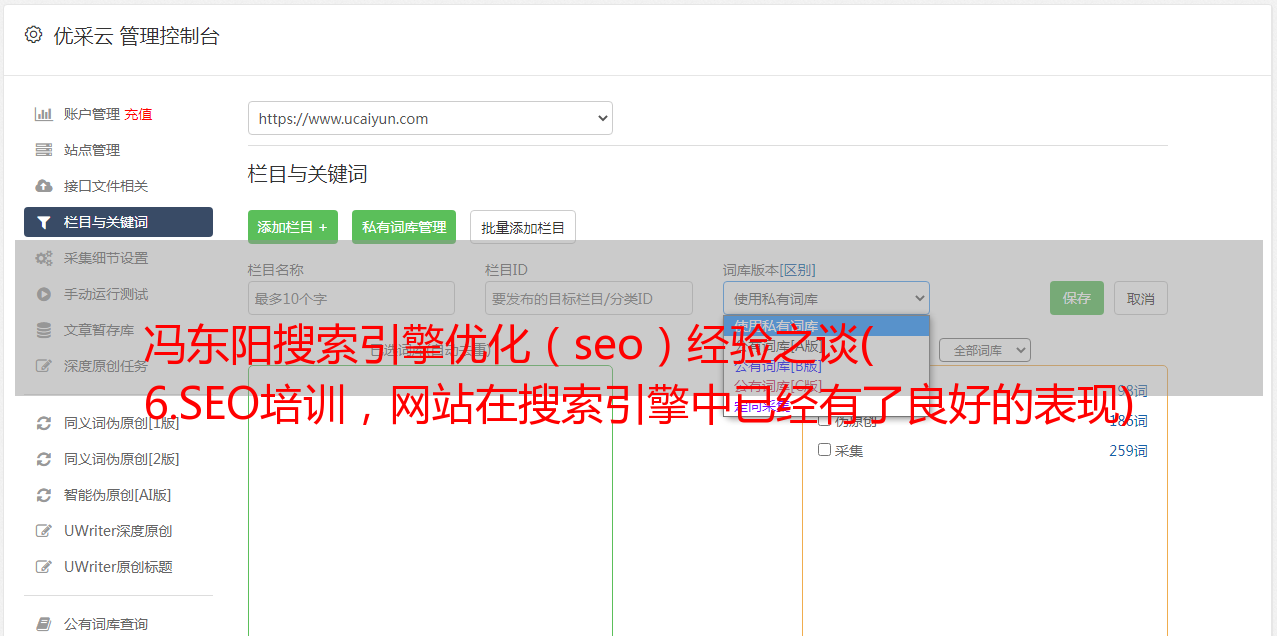Click the filter icon of 栏目与关键词
The height and width of the screenshot is (636, 1277).
tap(44, 222)
